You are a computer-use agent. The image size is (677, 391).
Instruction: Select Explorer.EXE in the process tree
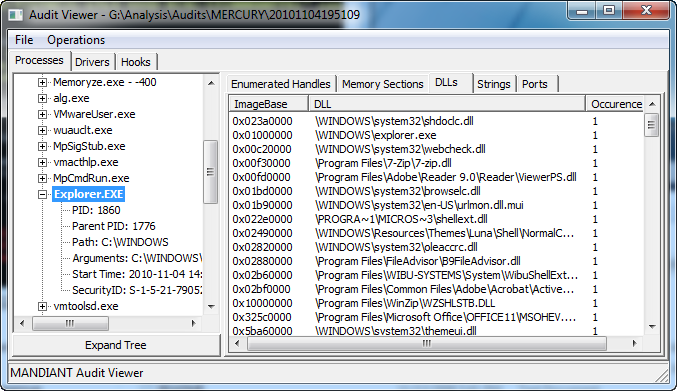(x=89, y=194)
